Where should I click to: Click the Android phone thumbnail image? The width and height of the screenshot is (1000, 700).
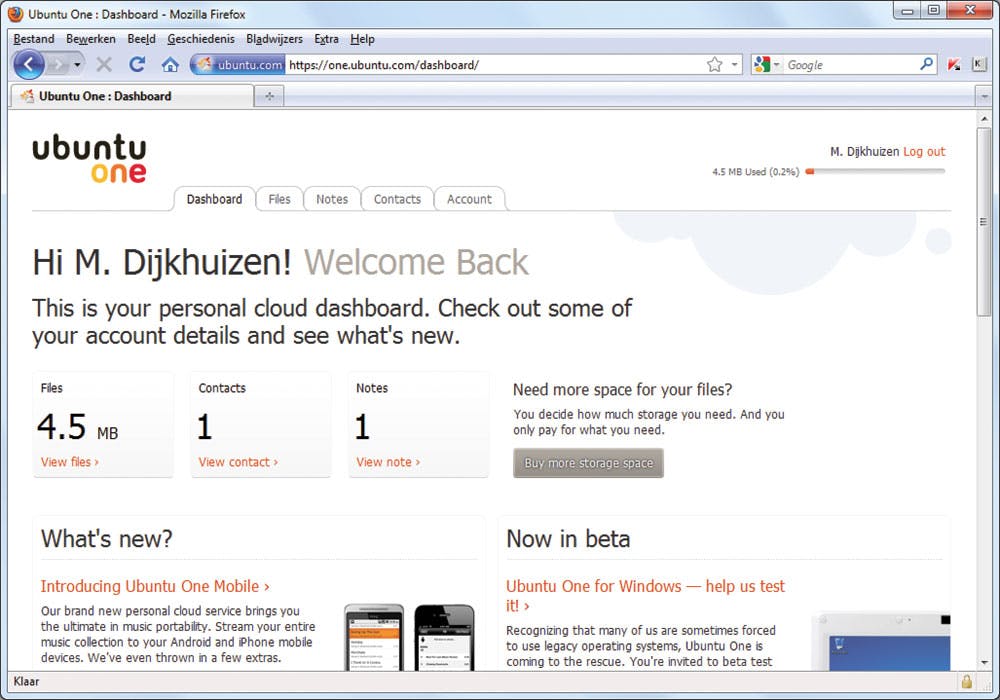[374, 636]
